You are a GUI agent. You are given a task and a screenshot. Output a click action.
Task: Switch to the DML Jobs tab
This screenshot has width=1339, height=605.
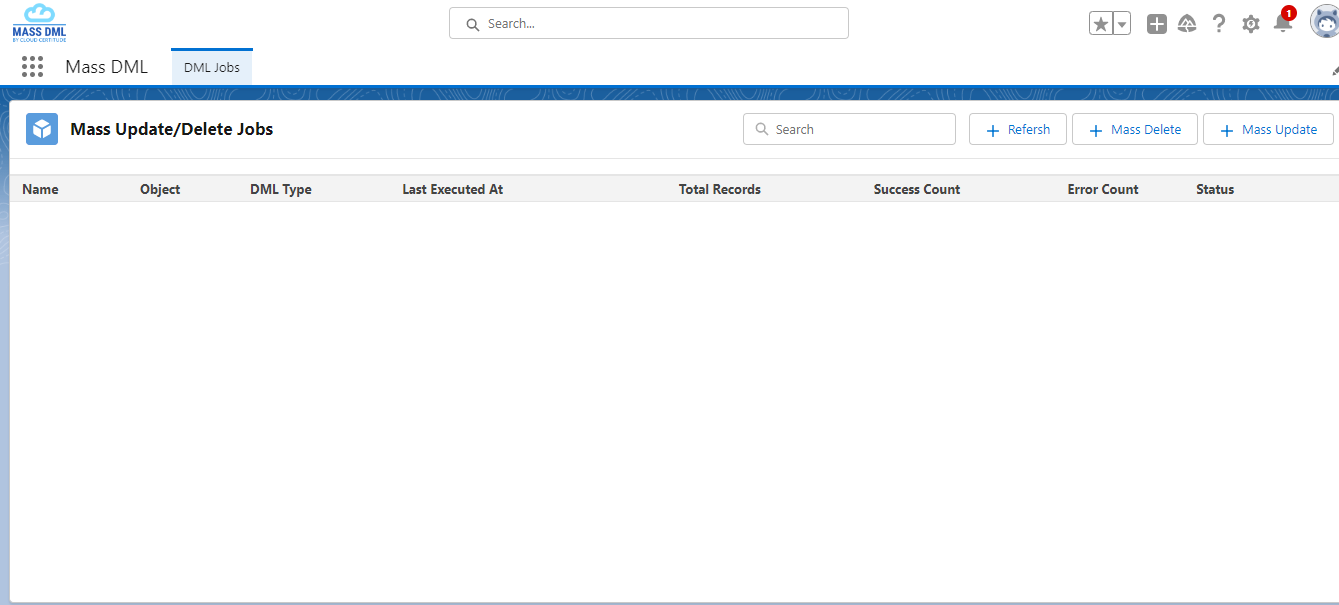click(x=212, y=68)
